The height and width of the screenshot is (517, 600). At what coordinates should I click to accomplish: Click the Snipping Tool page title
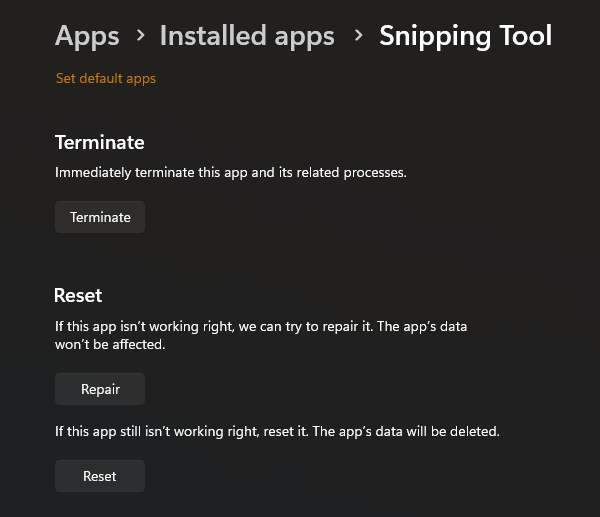click(464, 37)
